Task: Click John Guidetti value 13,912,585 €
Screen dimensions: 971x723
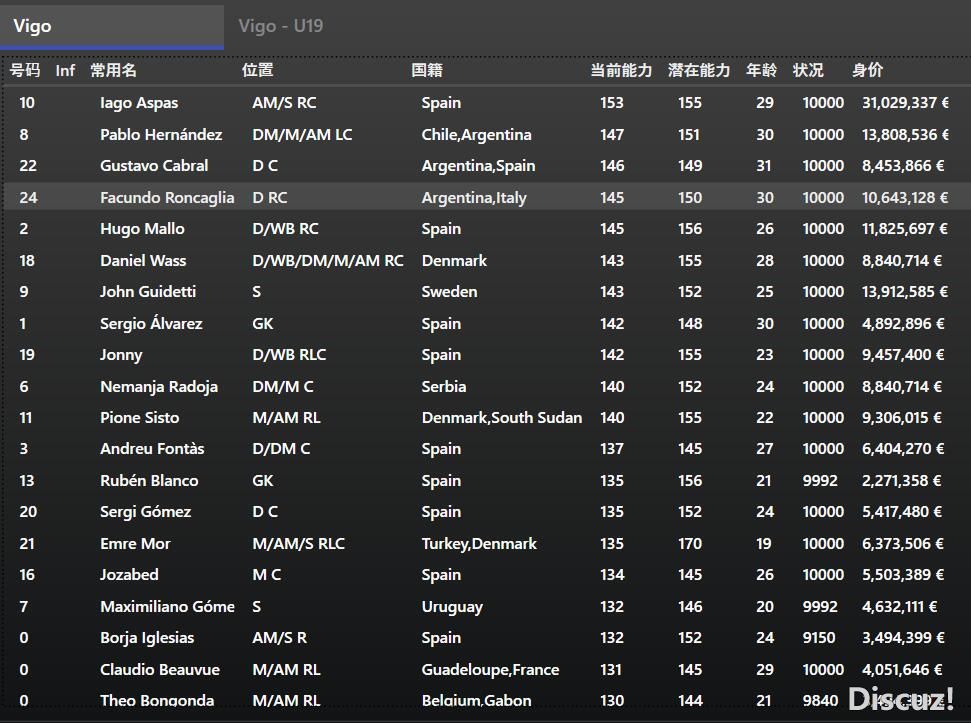Action: (905, 292)
